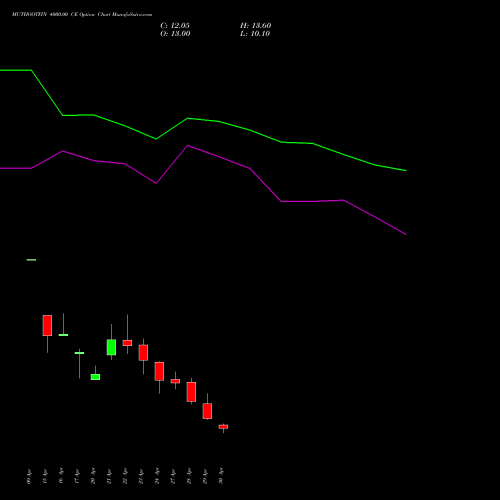Click the small red candle for 27 Apr

click(175, 381)
